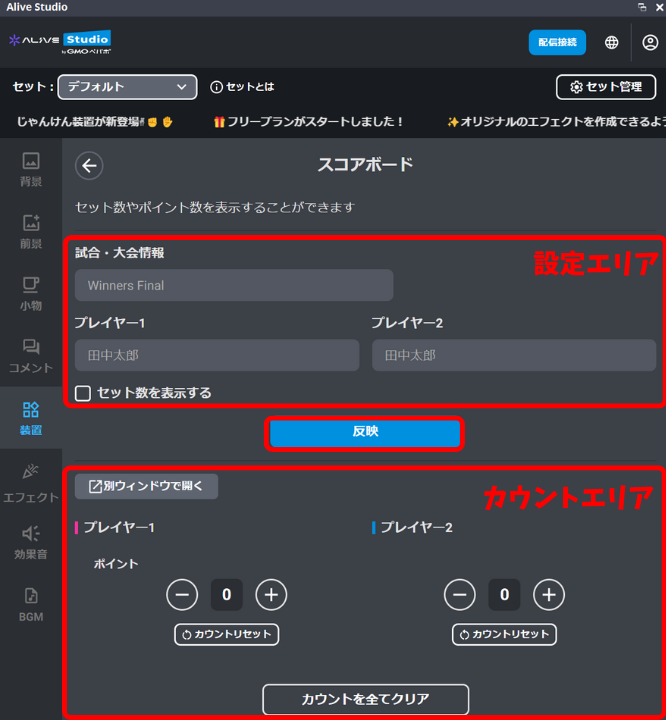The height and width of the screenshot is (720, 666).
Task: Select the 背景 sidebar icon
Action: [31, 168]
